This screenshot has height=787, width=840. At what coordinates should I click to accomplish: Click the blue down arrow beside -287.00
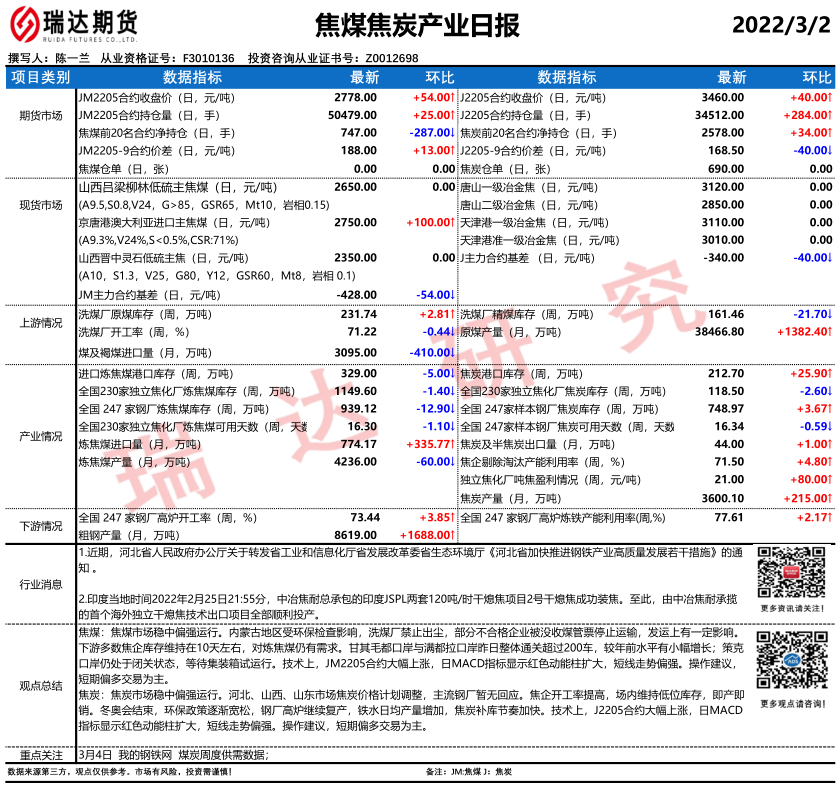[453, 132]
